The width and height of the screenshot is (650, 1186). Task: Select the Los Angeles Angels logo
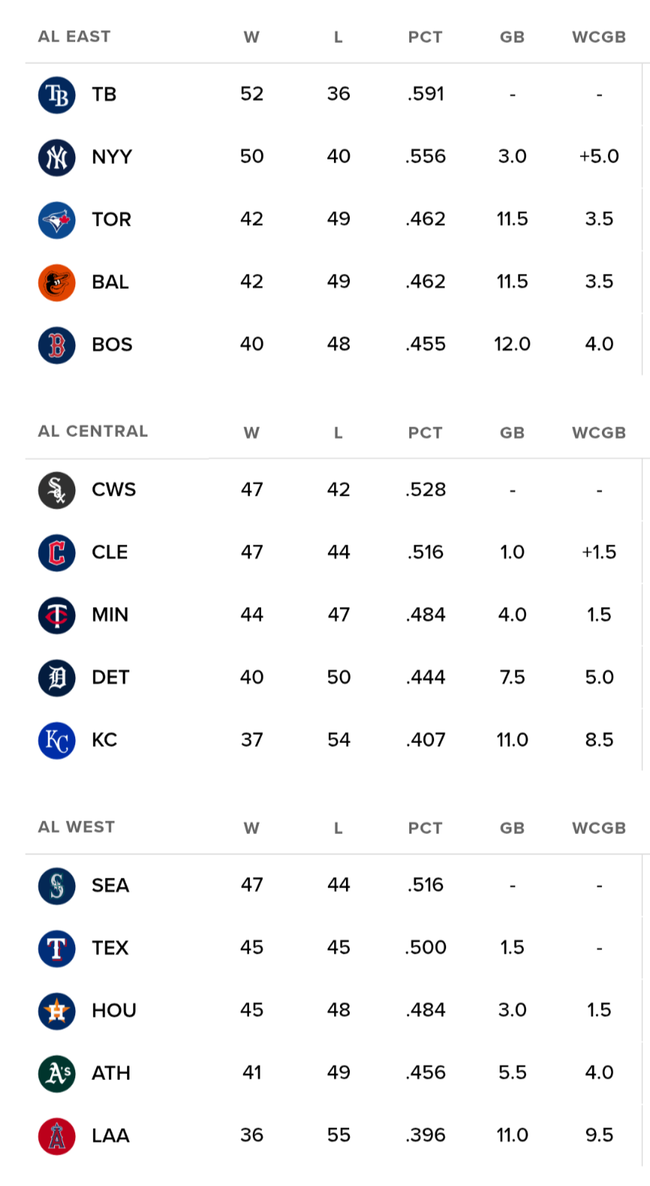tap(57, 1136)
